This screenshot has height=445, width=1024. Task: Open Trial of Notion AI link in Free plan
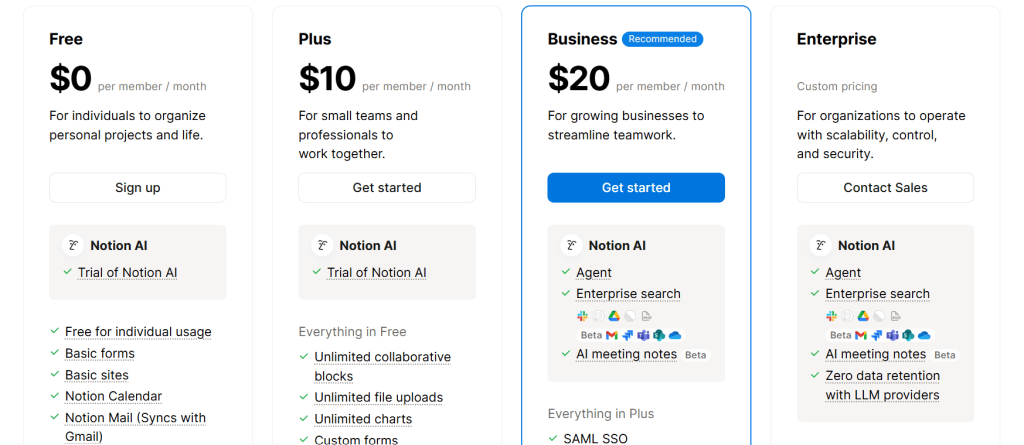coord(127,273)
